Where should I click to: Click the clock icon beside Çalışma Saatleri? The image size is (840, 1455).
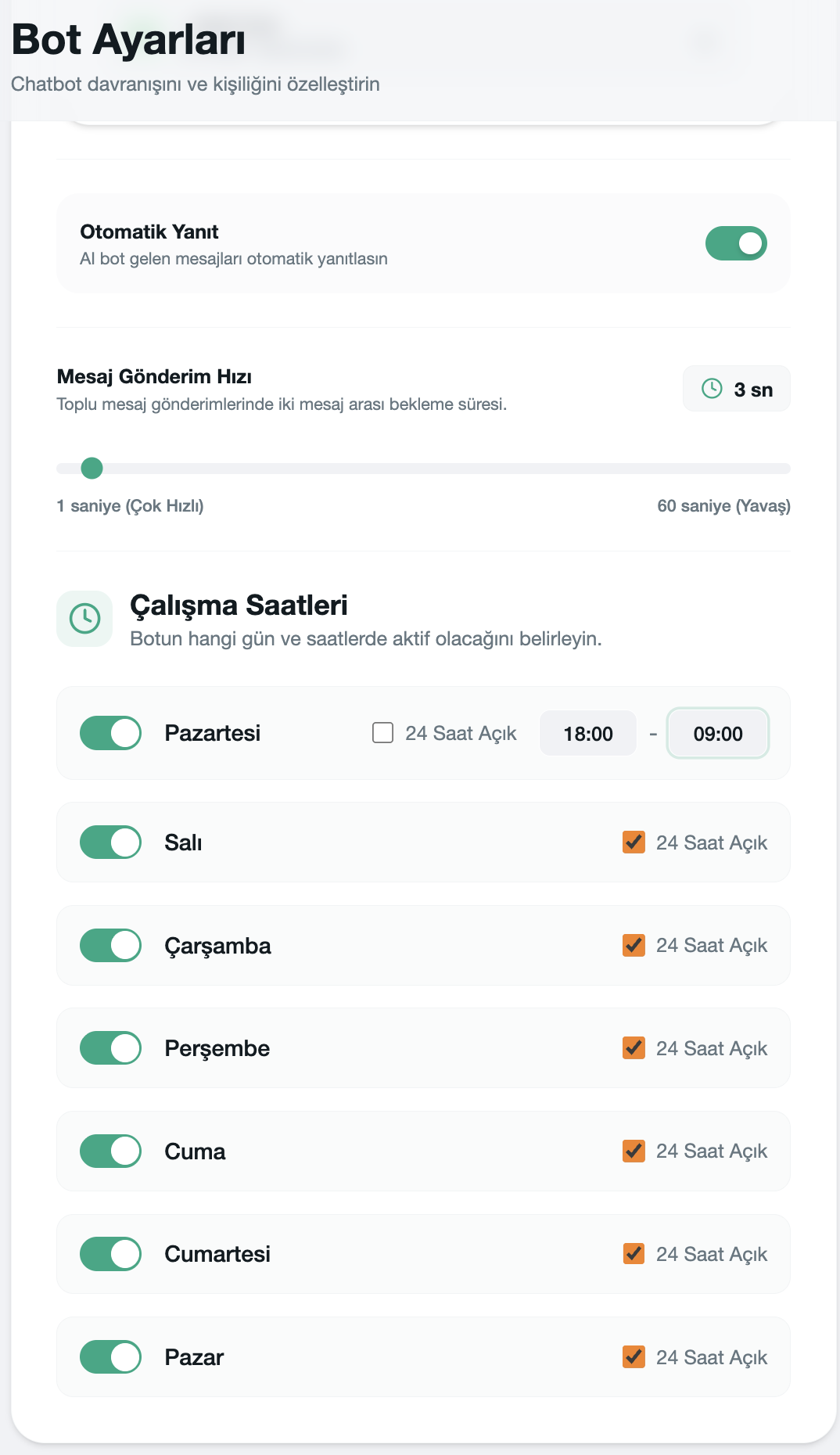tap(84, 619)
